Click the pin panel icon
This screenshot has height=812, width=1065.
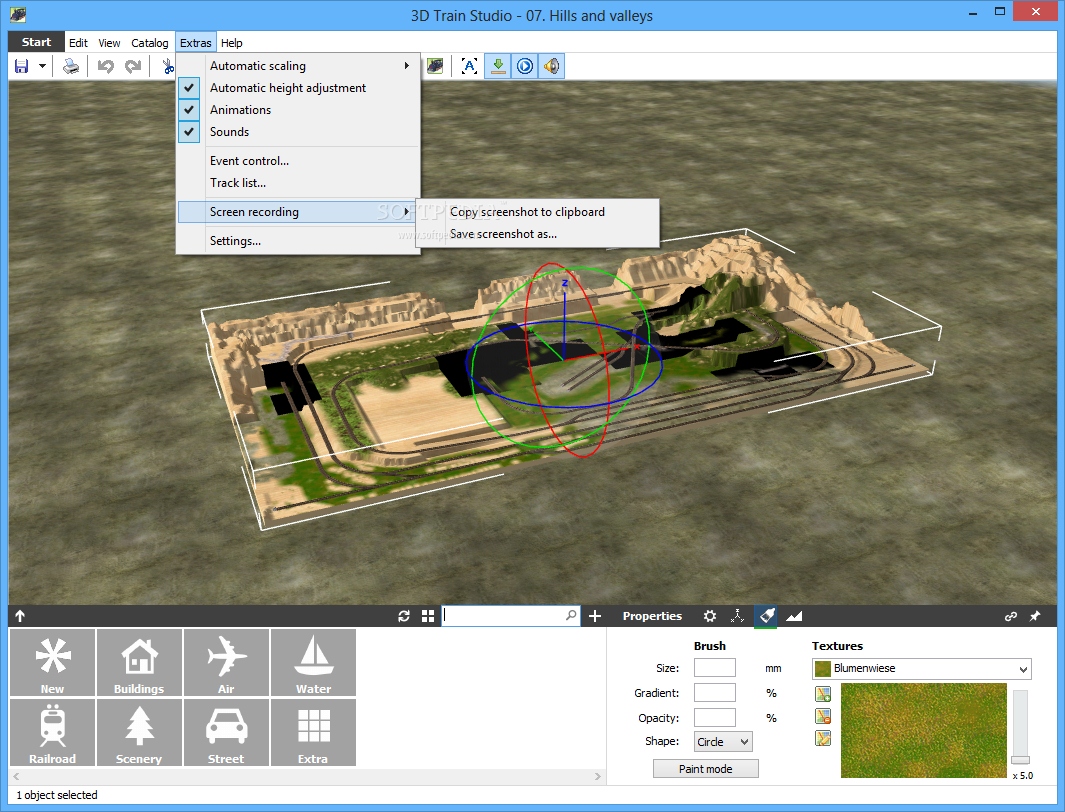click(x=1034, y=616)
